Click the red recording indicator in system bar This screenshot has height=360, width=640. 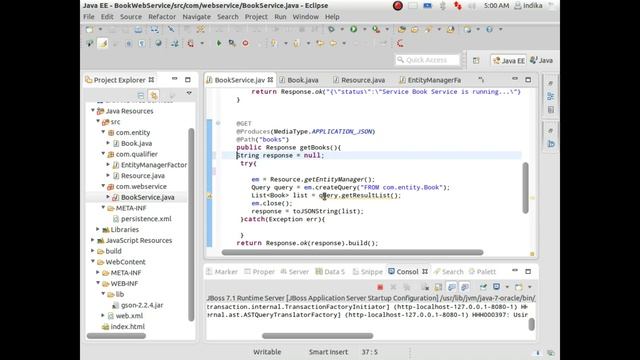click(x=398, y=6)
